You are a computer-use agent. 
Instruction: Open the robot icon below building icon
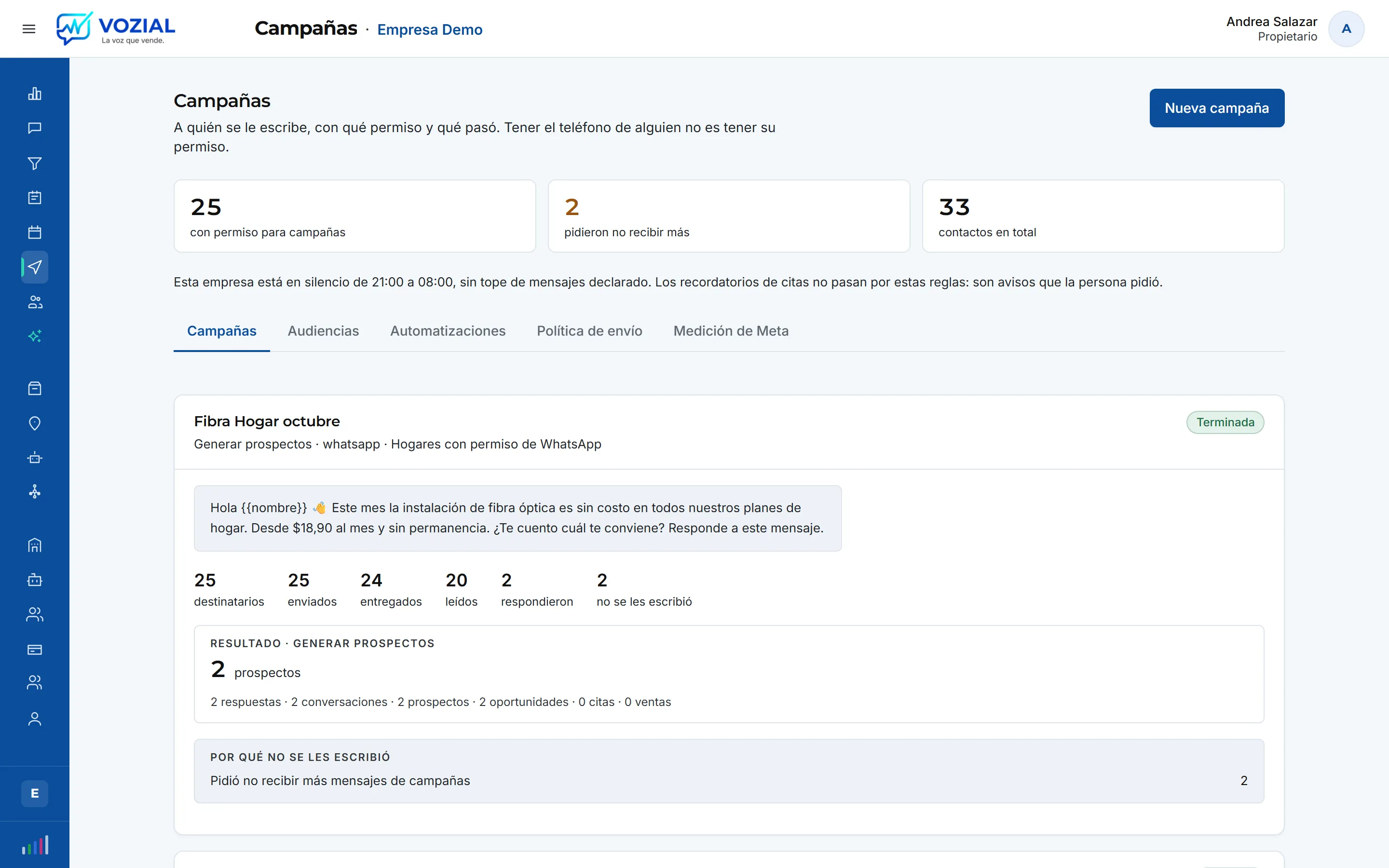pos(34,580)
